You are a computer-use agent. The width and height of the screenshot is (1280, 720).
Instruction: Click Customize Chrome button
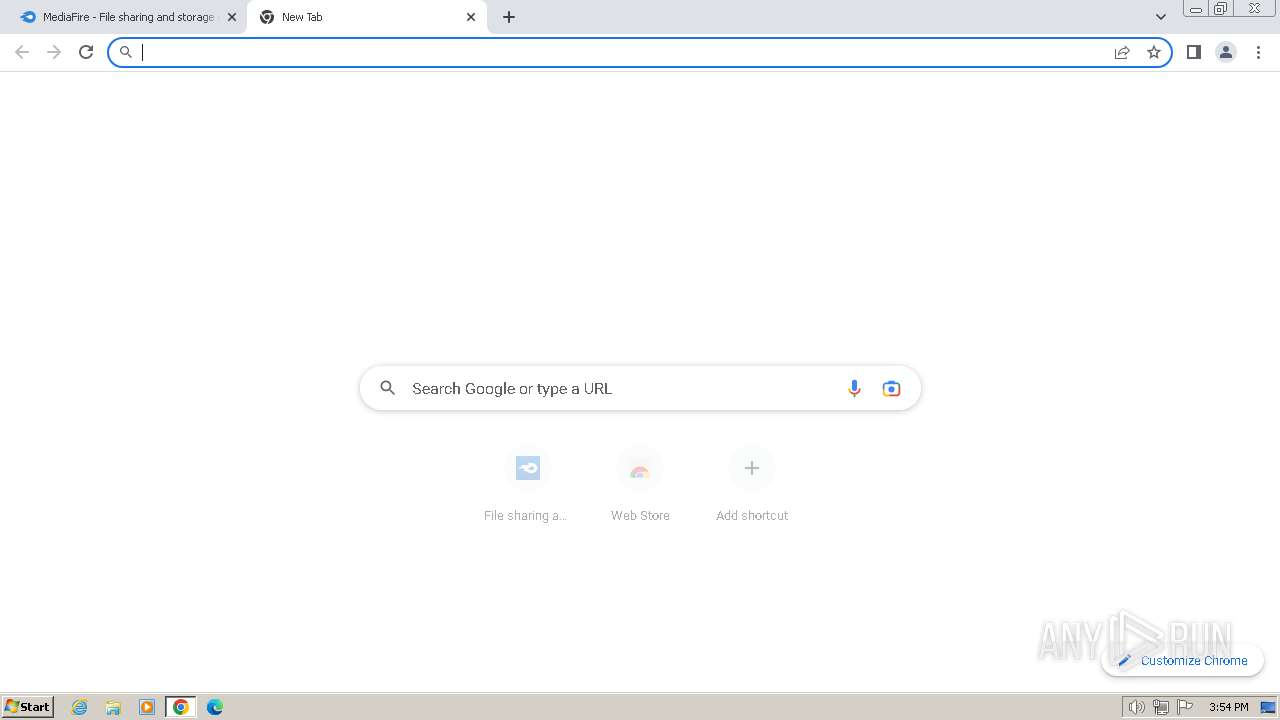click(1183, 660)
